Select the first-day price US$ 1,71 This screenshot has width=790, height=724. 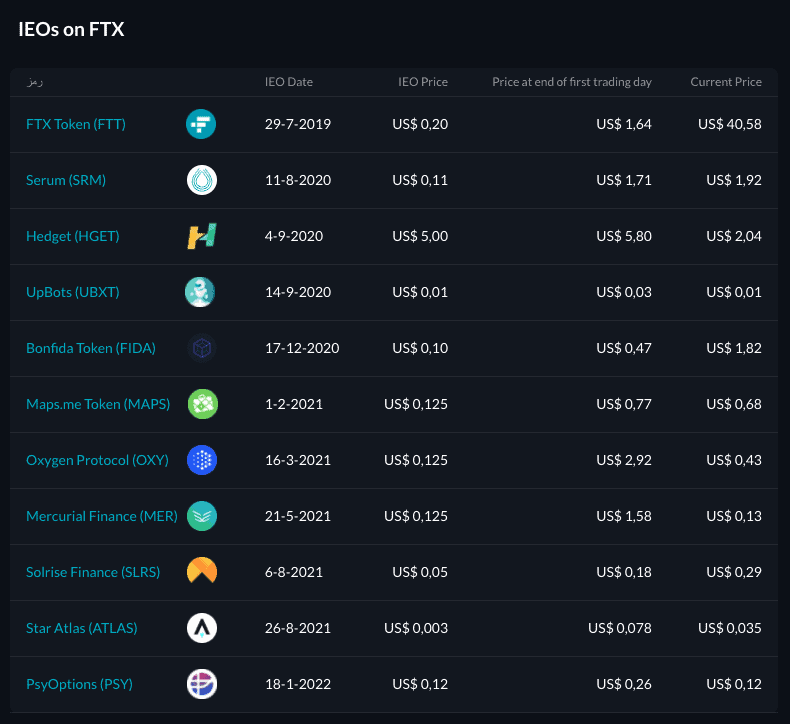[624, 180]
